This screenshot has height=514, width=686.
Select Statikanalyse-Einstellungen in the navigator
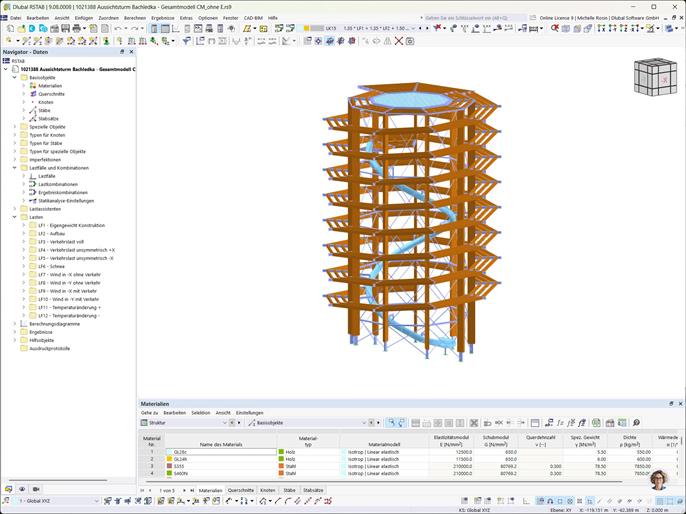66,201
